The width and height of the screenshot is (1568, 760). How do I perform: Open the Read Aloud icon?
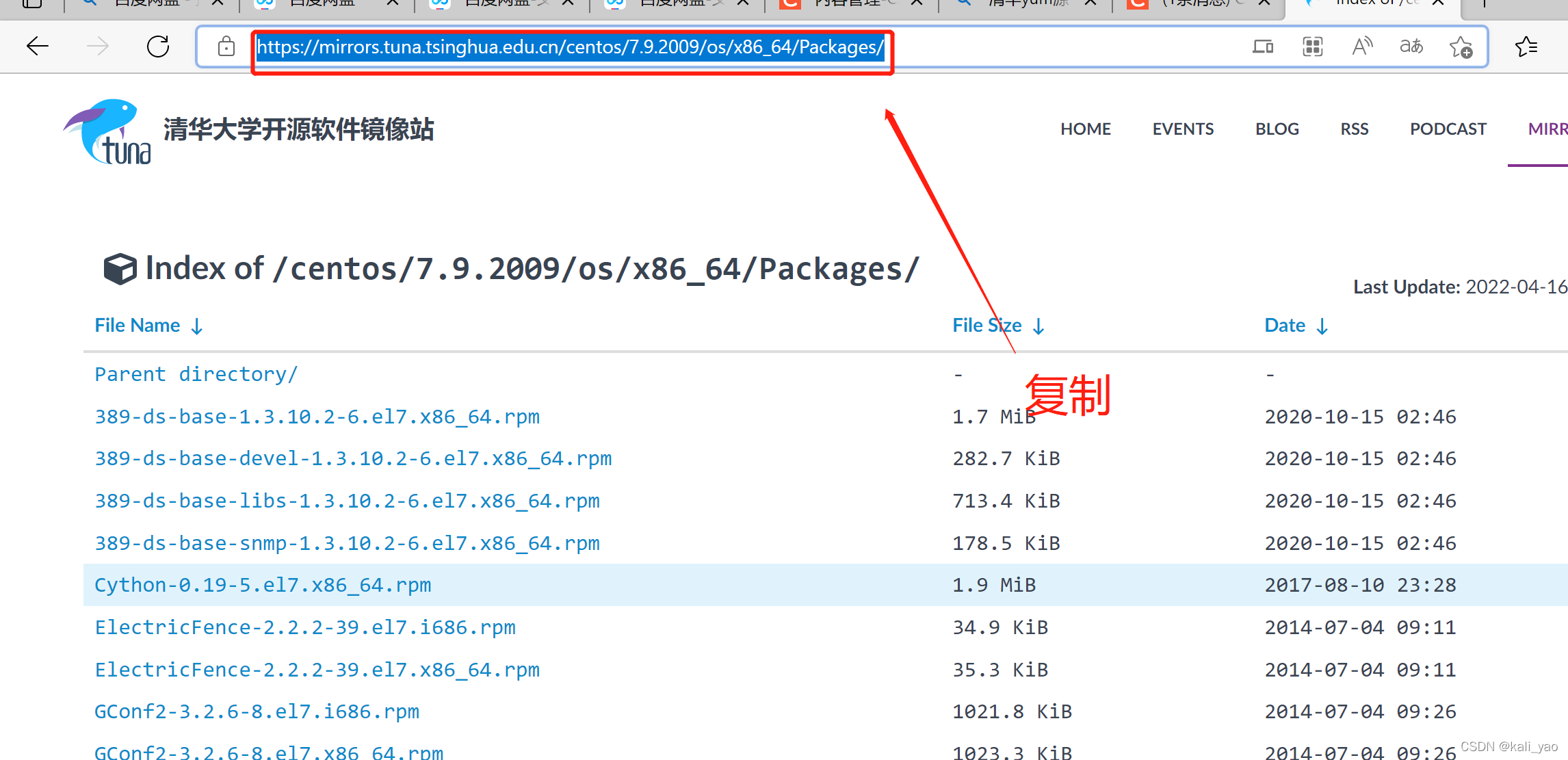(x=1362, y=47)
